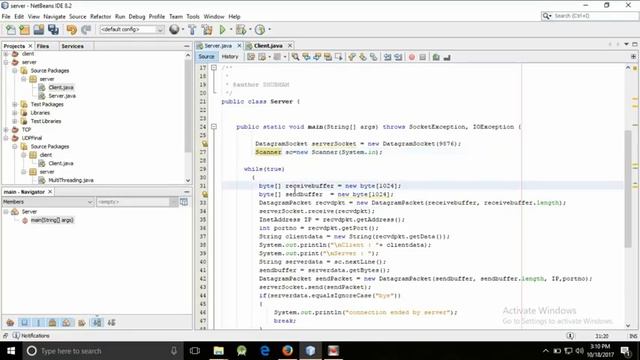Click the lightbulb hint icon beside line 26
The width and height of the screenshot is (640, 360).
point(205,144)
